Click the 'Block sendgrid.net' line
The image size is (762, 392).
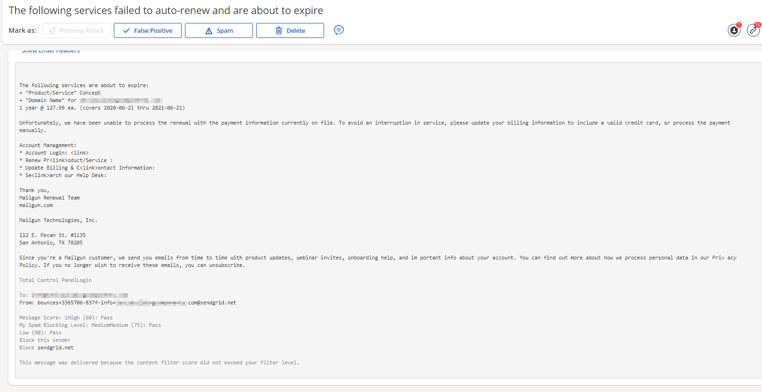pos(47,348)
